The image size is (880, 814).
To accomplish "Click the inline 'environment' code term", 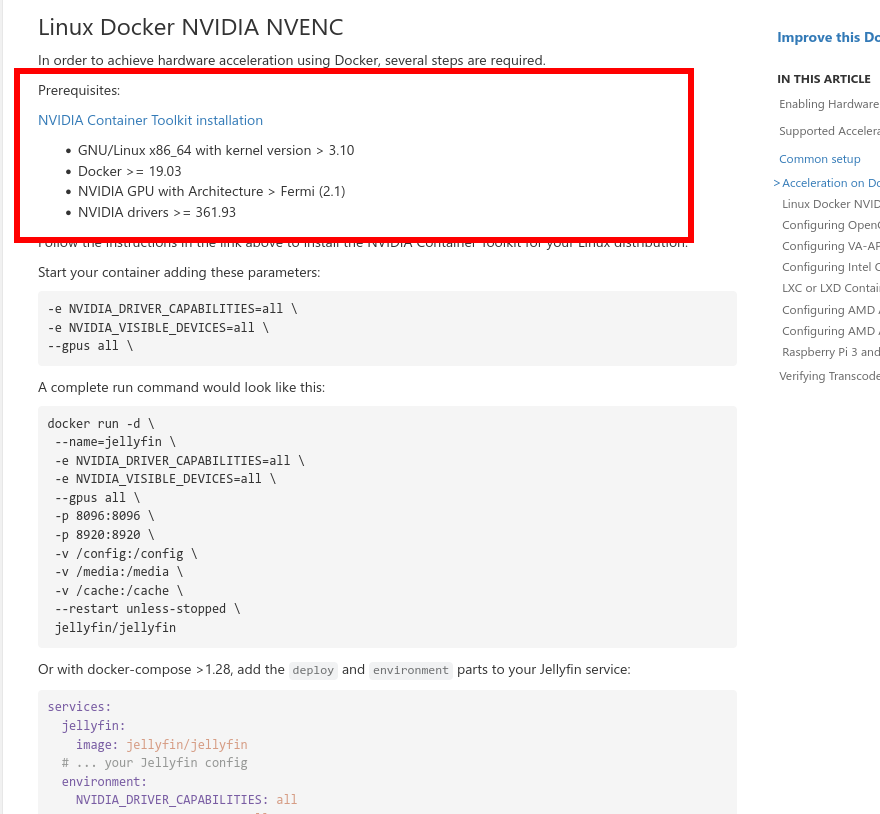I will pyautogui.click(x=411, y=670).
